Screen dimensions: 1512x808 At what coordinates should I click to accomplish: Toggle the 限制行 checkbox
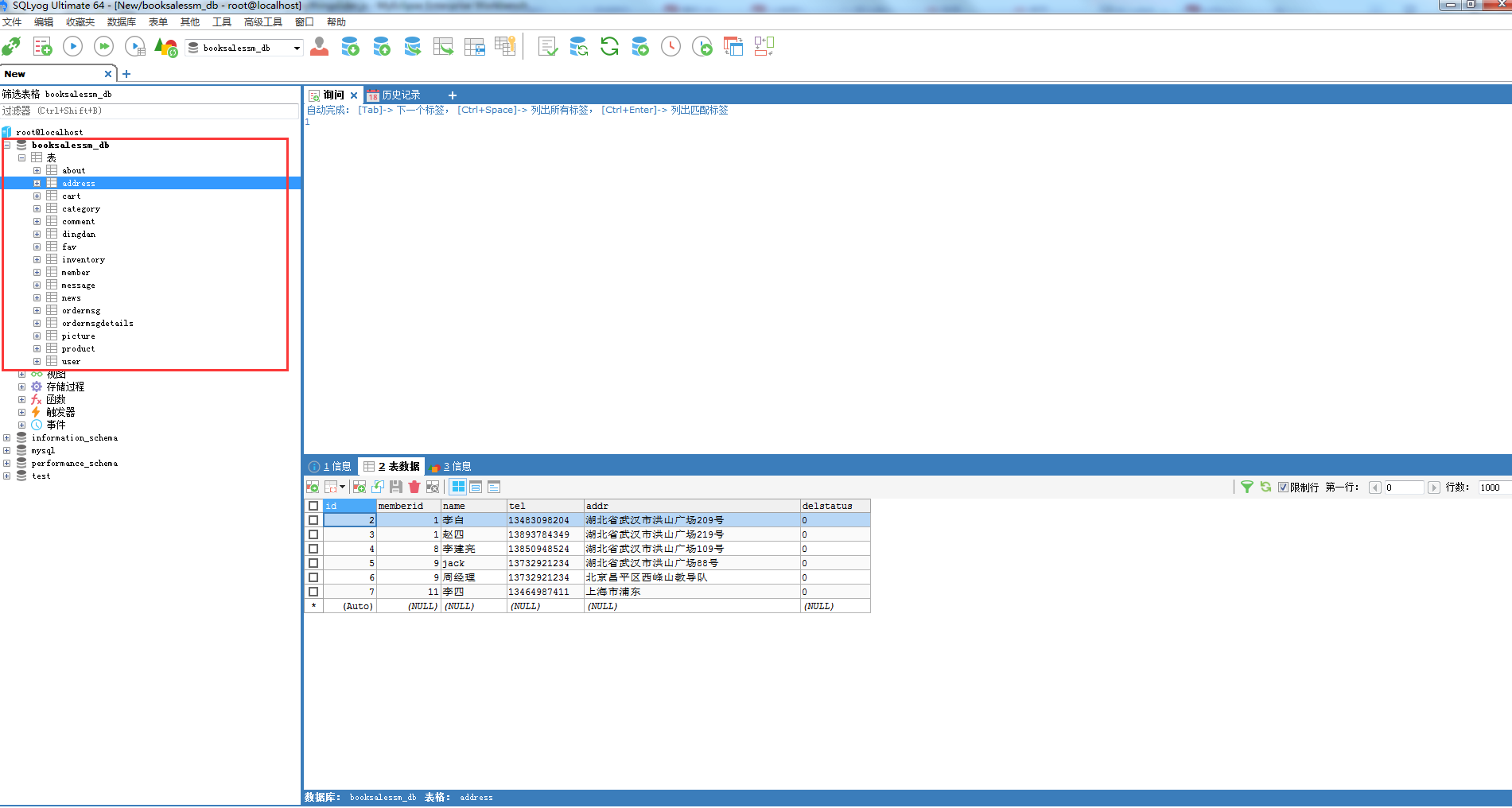(x=1283, y=488)
